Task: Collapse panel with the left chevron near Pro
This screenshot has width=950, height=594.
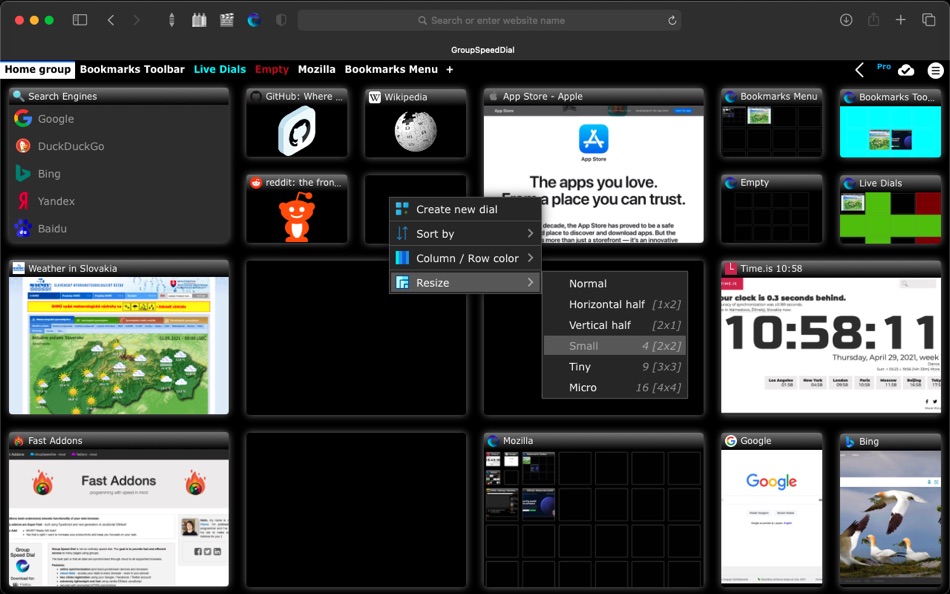Action: 859,70
